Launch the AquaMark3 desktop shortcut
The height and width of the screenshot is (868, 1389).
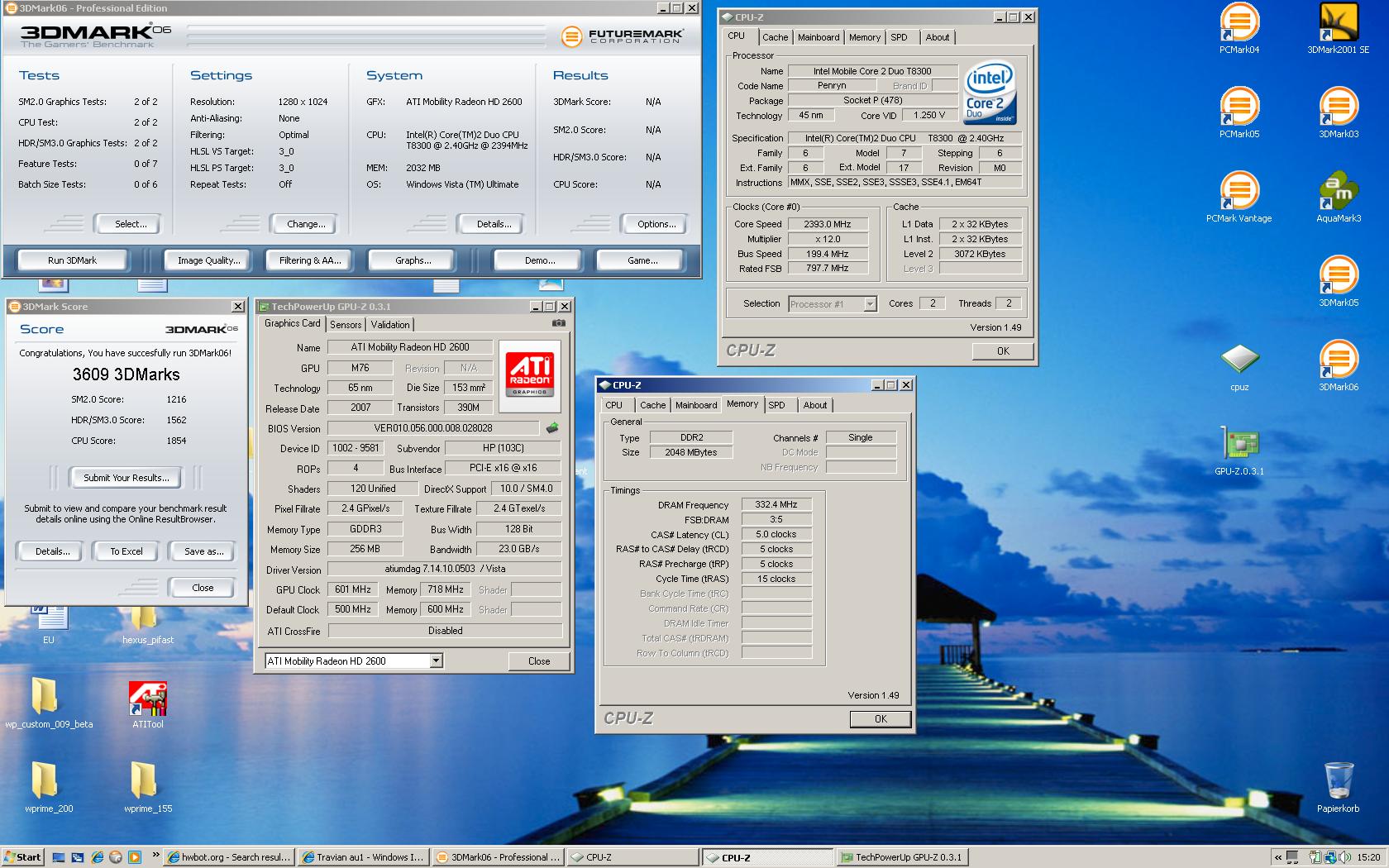[x=1338, y=198]
